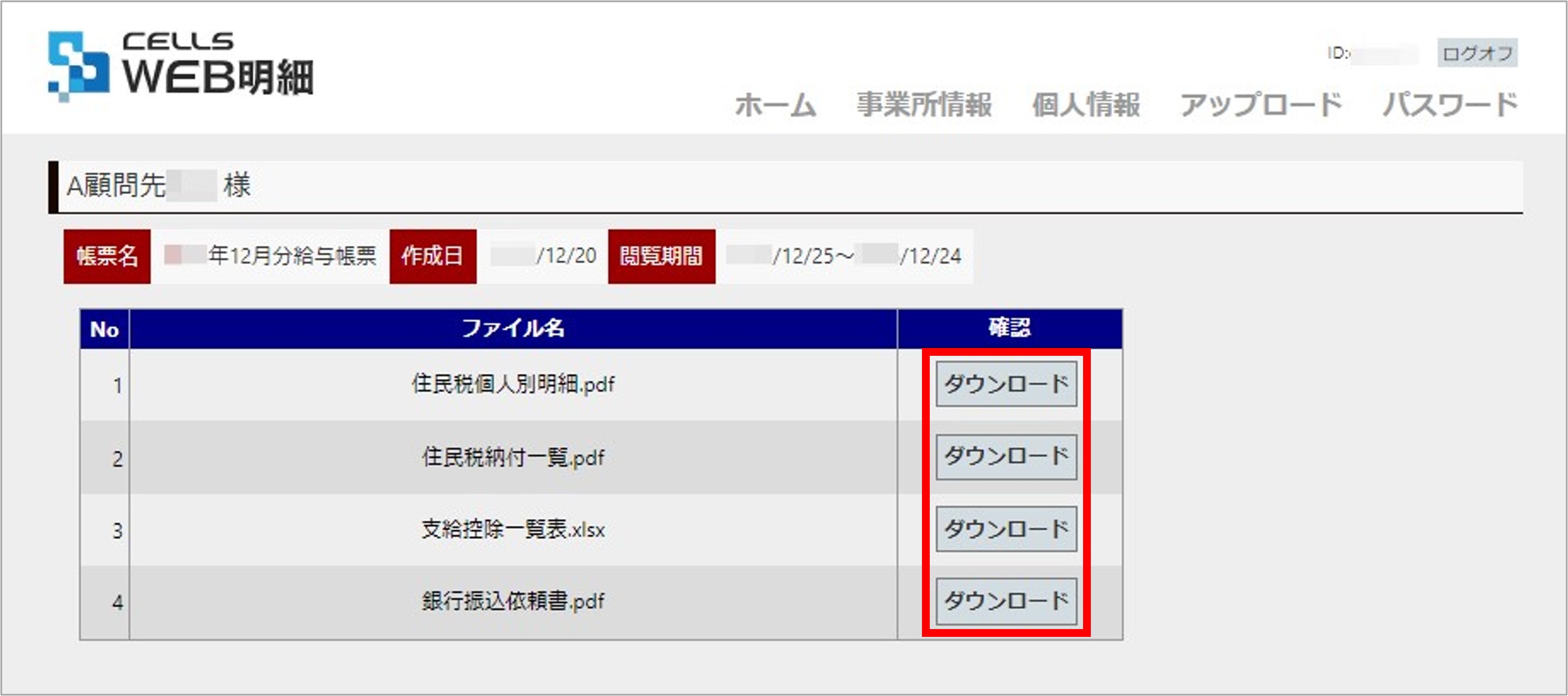Open the 事業所情報 menu
The image size is (1568, 696).
[924, 104]
